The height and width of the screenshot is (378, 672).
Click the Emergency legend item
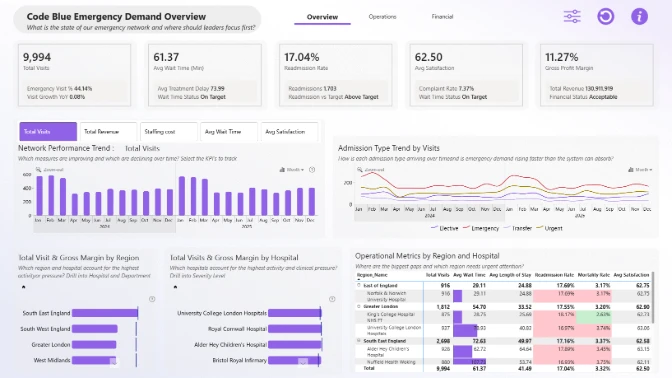click(x=481, y=228)
